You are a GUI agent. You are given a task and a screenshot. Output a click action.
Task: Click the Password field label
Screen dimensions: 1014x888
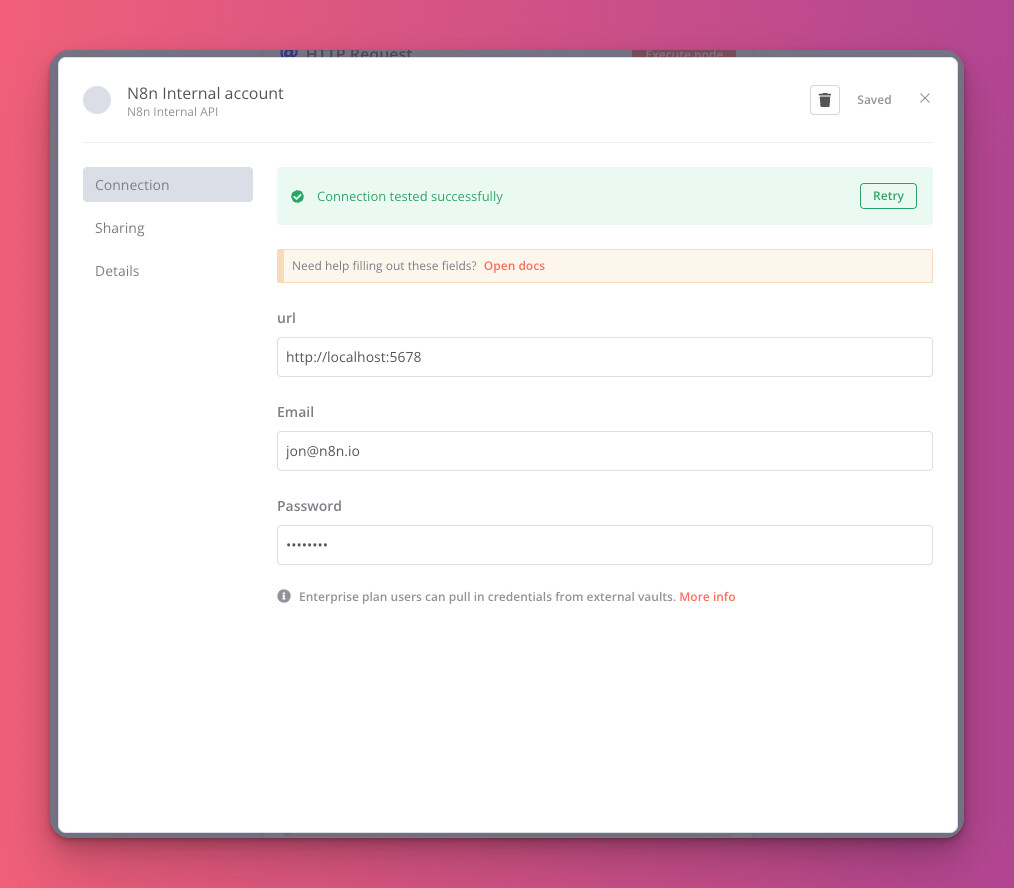click(x=309, y=506)
